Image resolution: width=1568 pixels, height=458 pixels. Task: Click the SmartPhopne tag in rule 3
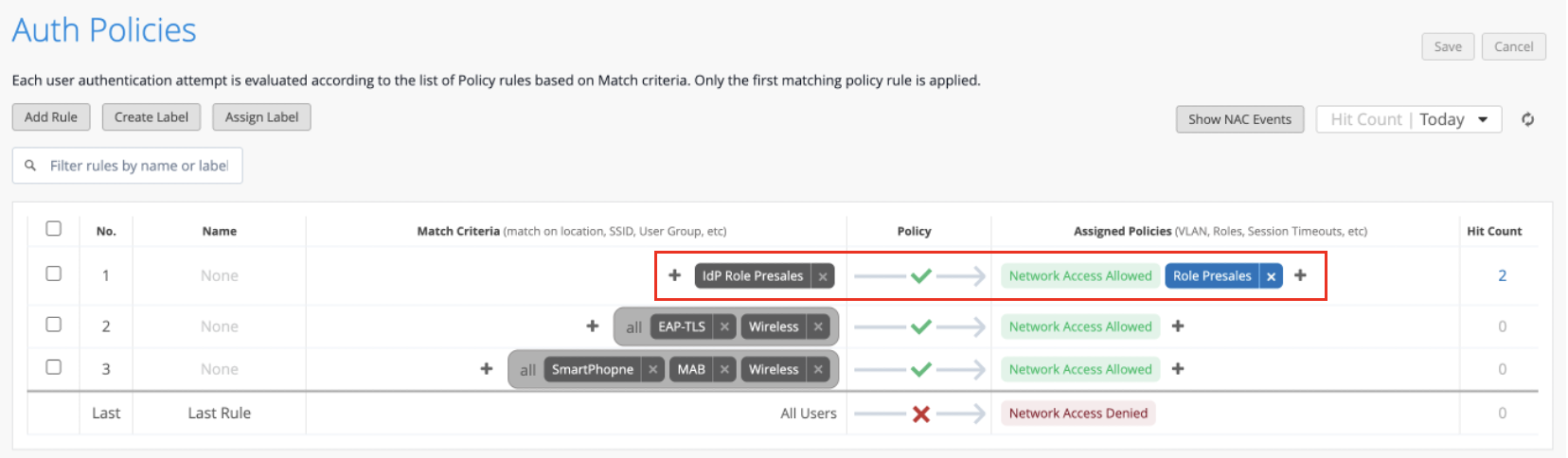pos(593,369)
